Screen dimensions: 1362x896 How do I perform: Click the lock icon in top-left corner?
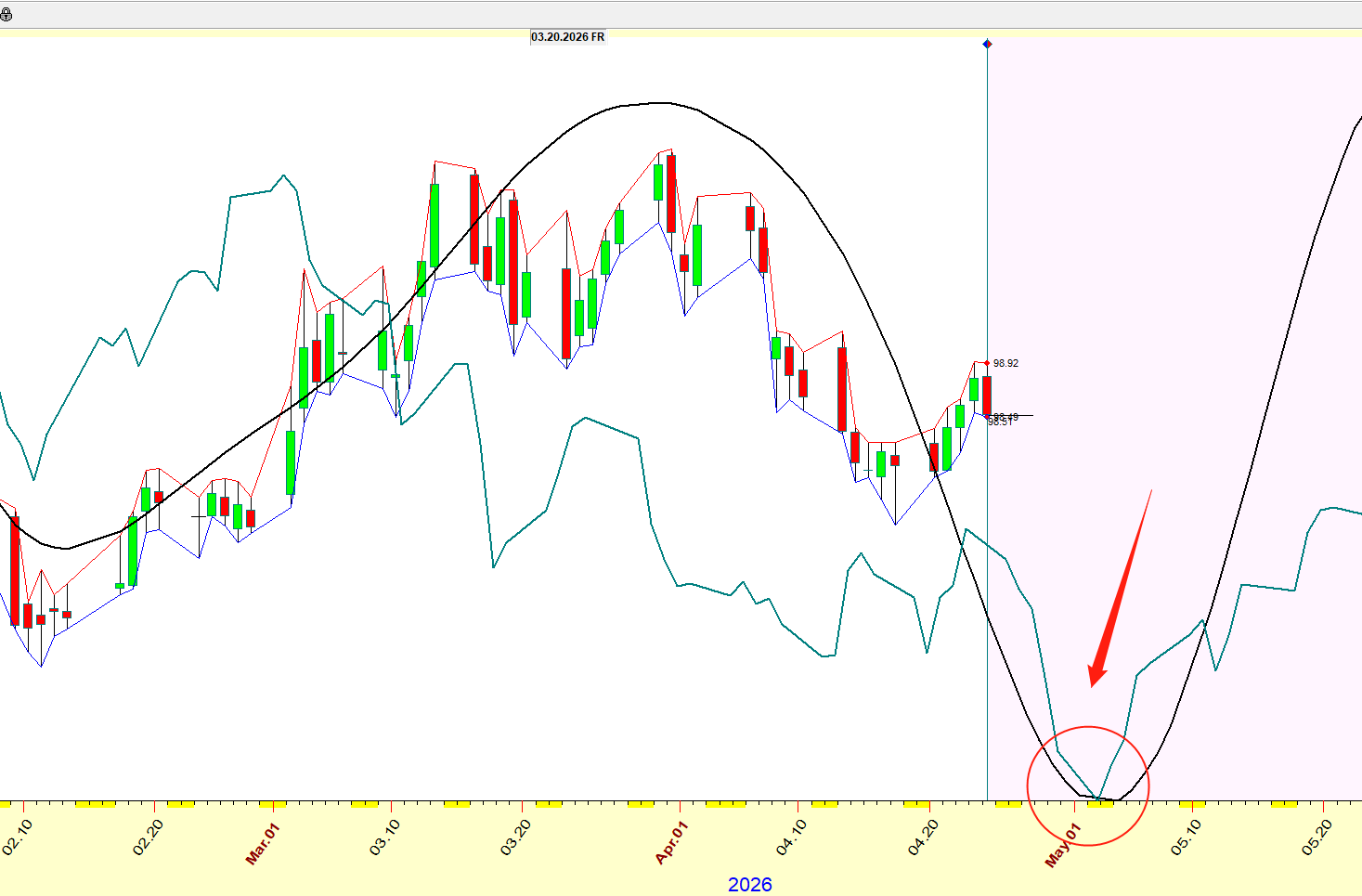click(6, 15)
